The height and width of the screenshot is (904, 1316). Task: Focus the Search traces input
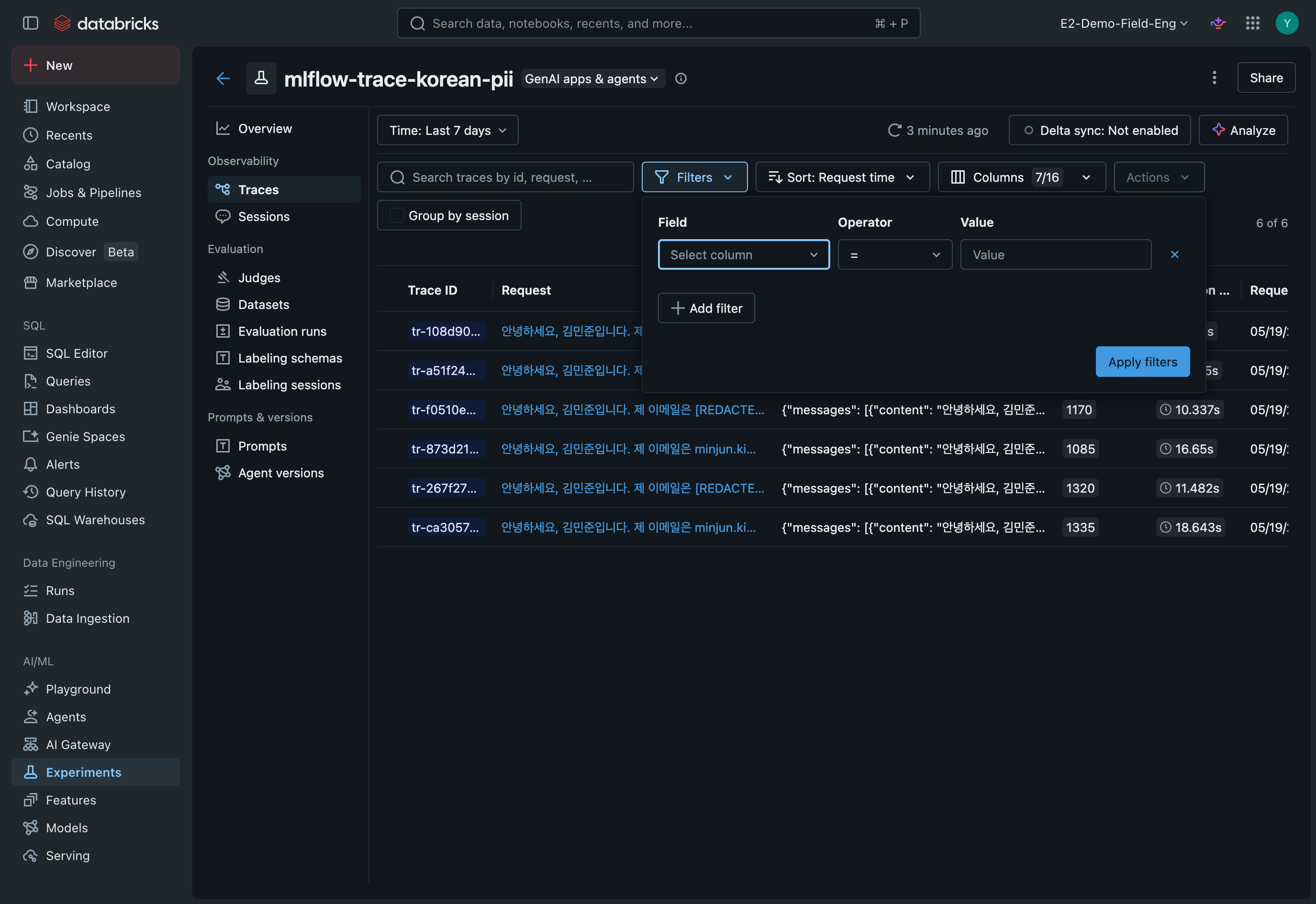(505, 177)
